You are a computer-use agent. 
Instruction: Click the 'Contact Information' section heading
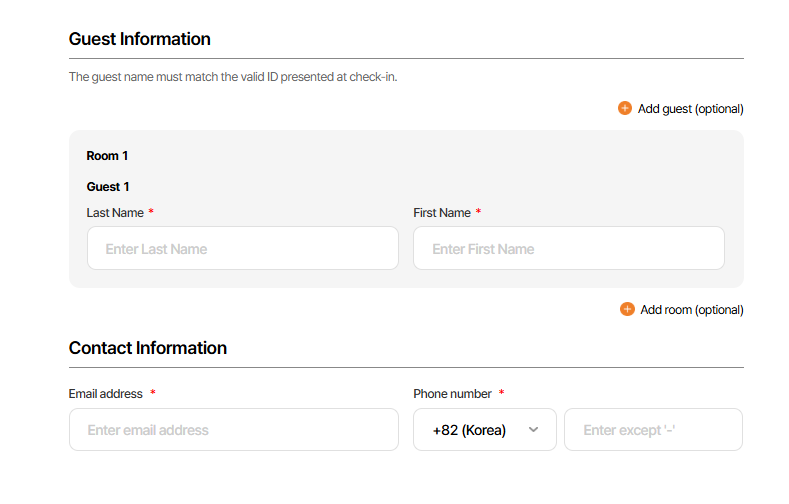pyautogui.click(x=147, y=348)
